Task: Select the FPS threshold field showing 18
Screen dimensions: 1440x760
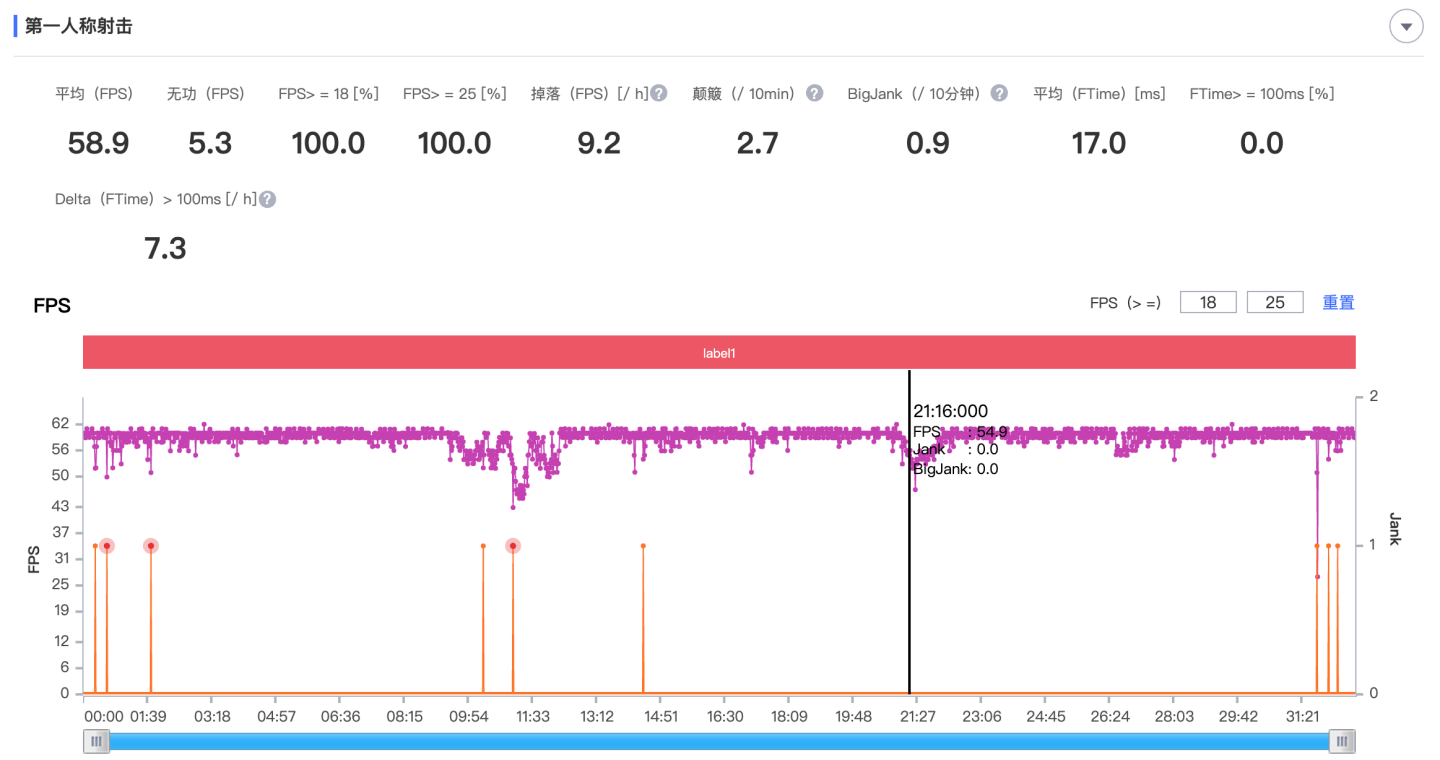Action: (1208, 302)
